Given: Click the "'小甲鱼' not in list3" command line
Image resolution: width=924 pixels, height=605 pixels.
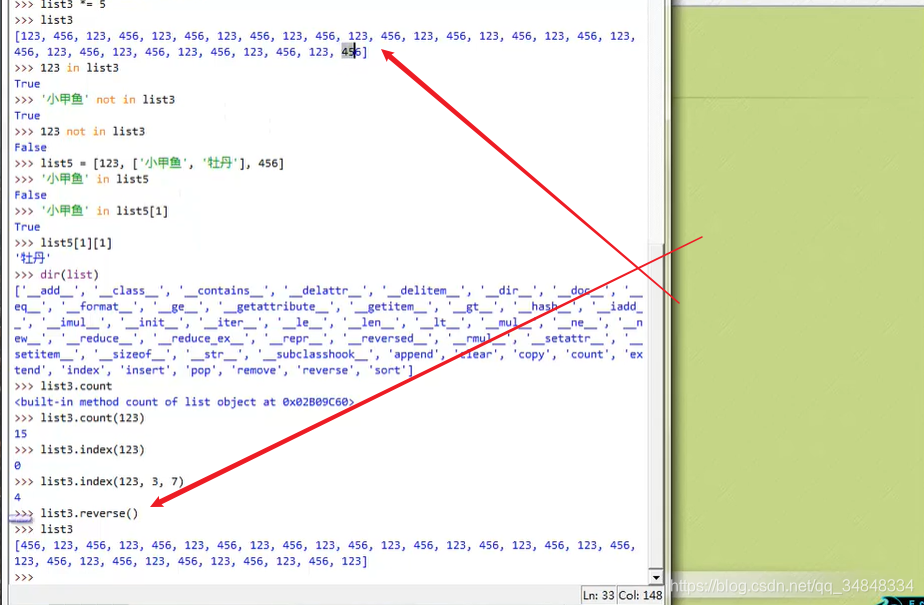Looking at the screenshot, I should [95, 100].
